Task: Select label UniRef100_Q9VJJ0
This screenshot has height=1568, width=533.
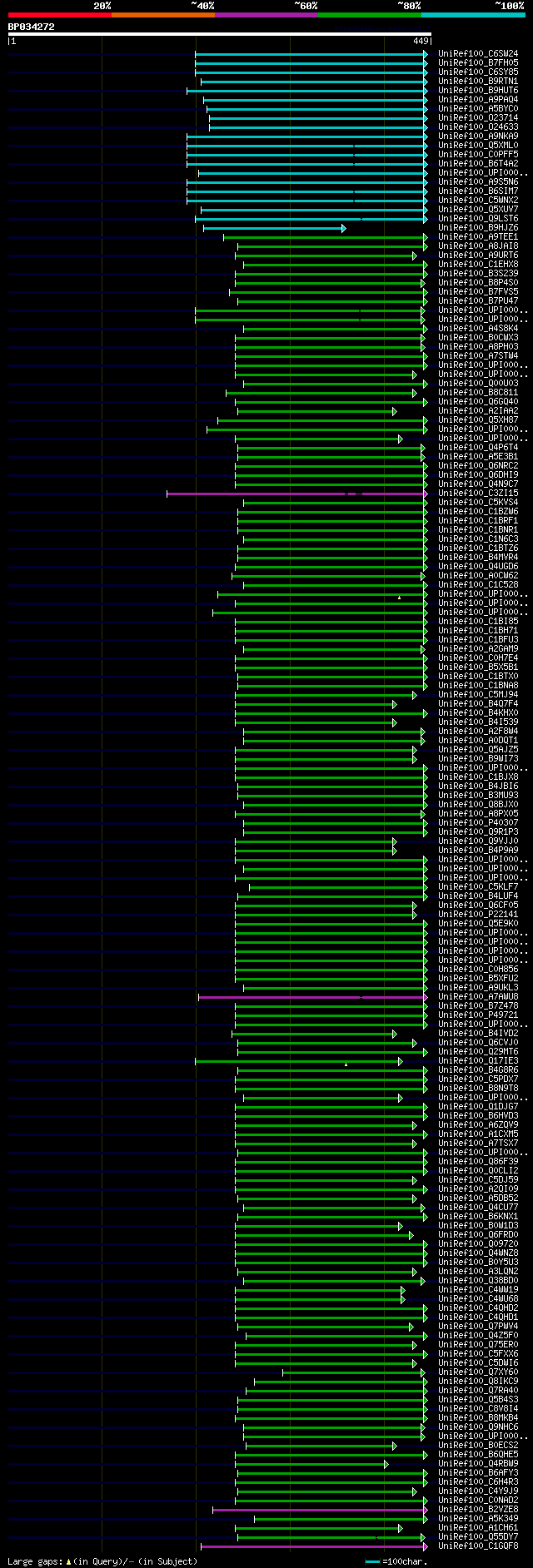Action: [478, 841]
